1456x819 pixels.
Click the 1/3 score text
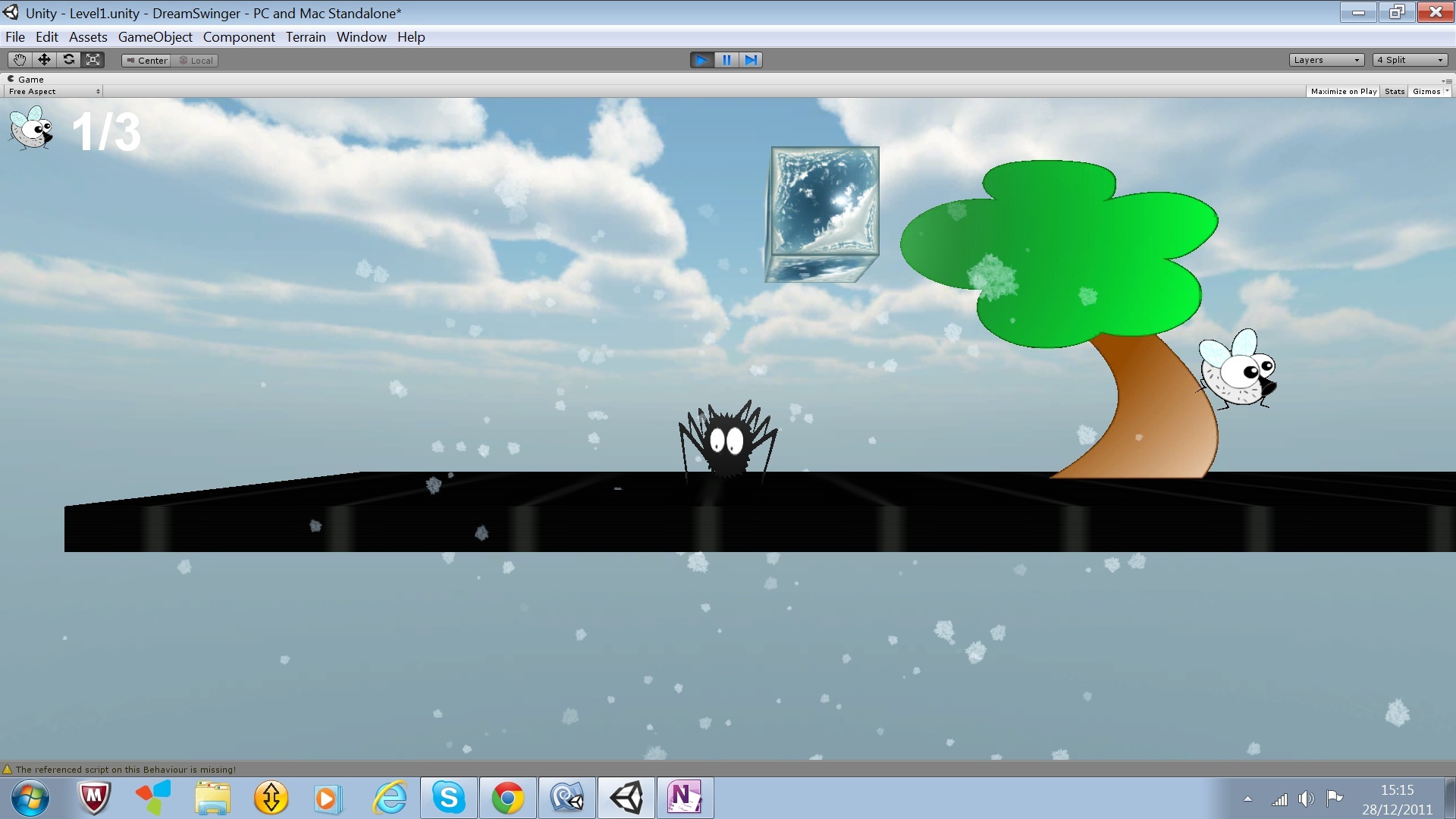[106, 132]
